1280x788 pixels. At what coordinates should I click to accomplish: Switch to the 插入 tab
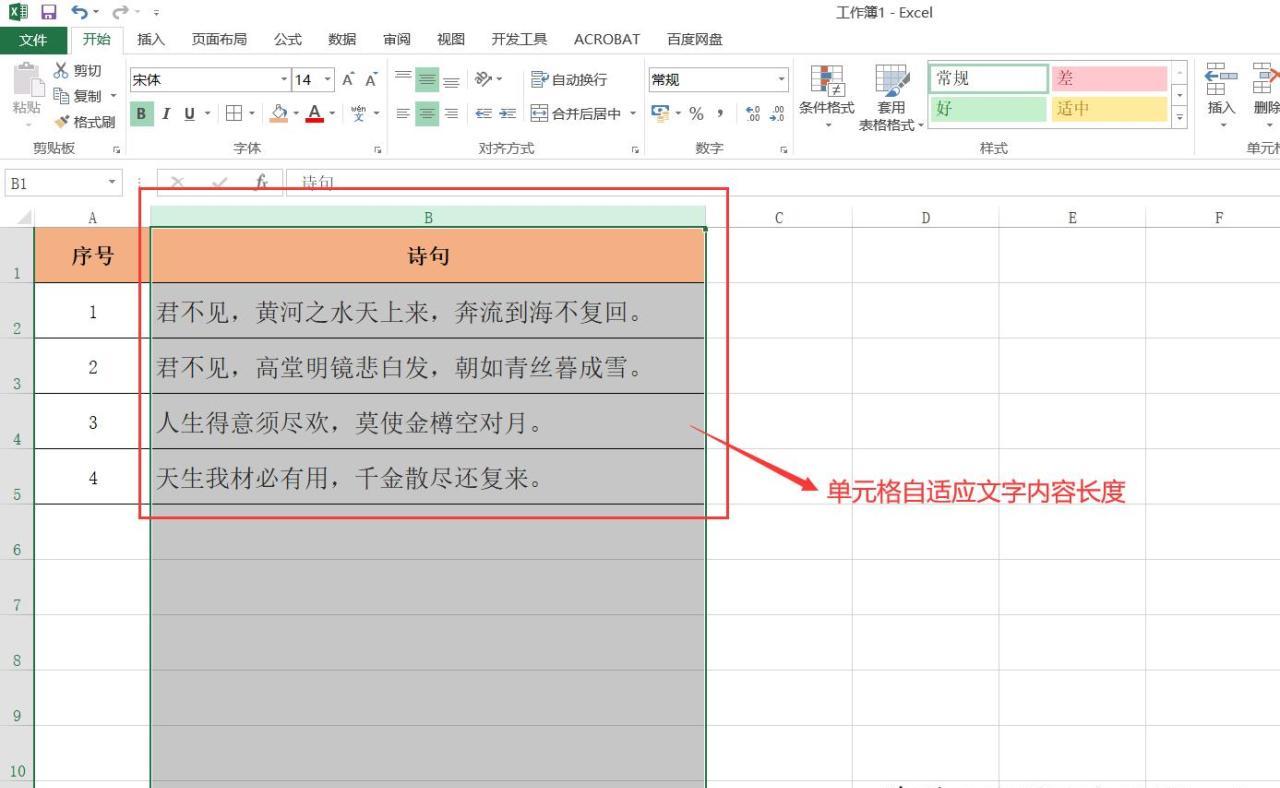point(151,39)
